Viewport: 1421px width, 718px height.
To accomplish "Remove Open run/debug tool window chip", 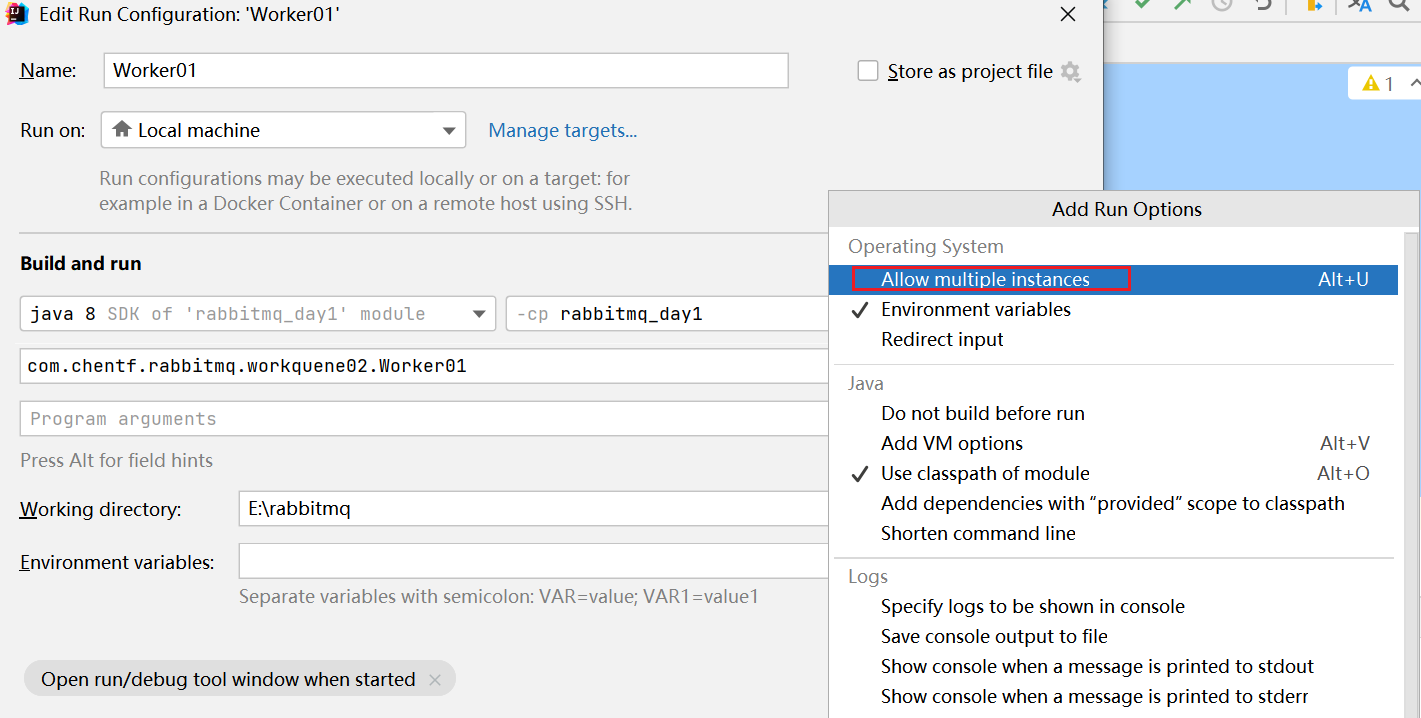I will [x=434, y=679].
